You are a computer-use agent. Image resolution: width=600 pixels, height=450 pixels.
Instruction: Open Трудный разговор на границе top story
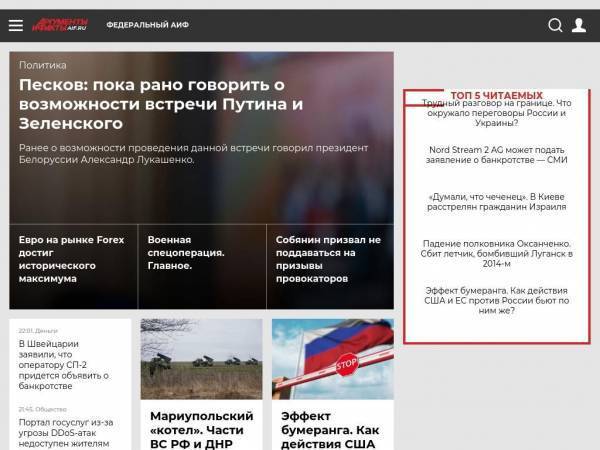click(496, 113)
